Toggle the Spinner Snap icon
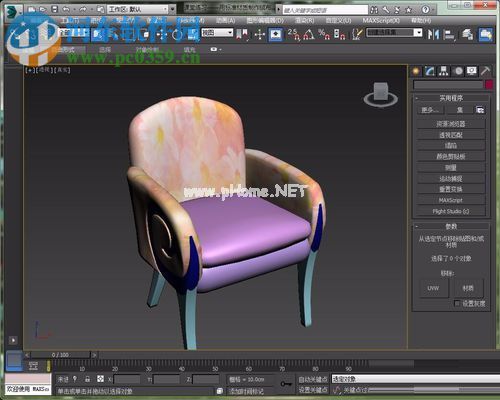This screenshot has width=500, height=400. 339,34
